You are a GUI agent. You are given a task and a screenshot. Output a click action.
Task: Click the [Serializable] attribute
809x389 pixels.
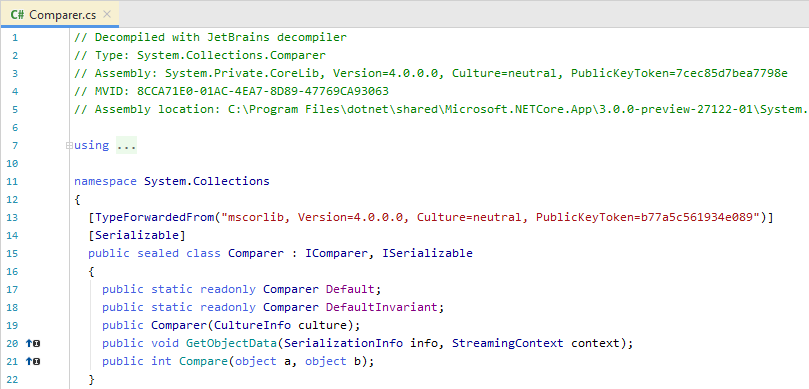tap(137, 235)
